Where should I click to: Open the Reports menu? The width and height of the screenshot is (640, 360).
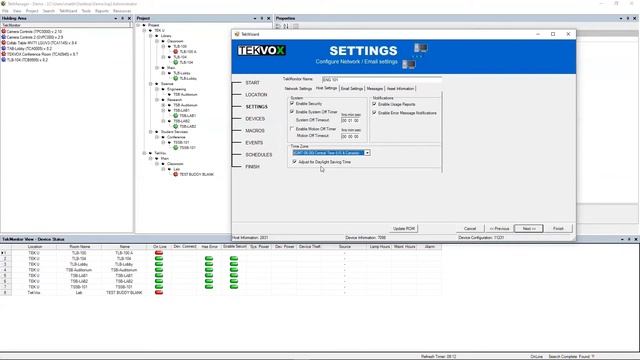point(102,11)
